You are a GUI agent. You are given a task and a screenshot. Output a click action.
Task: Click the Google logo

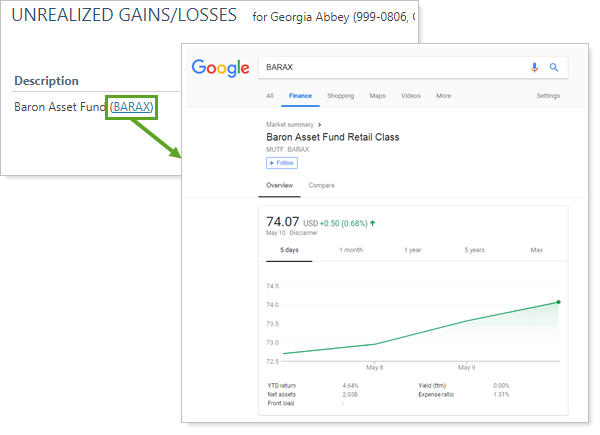[220, 68]
